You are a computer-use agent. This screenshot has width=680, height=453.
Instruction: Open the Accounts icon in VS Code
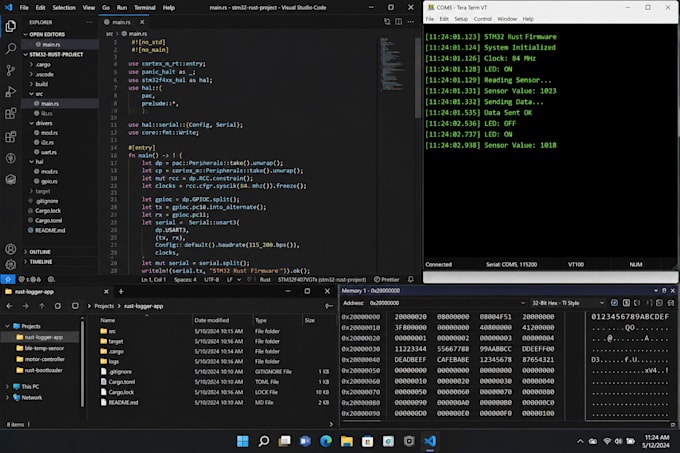[x=10, y=249]
